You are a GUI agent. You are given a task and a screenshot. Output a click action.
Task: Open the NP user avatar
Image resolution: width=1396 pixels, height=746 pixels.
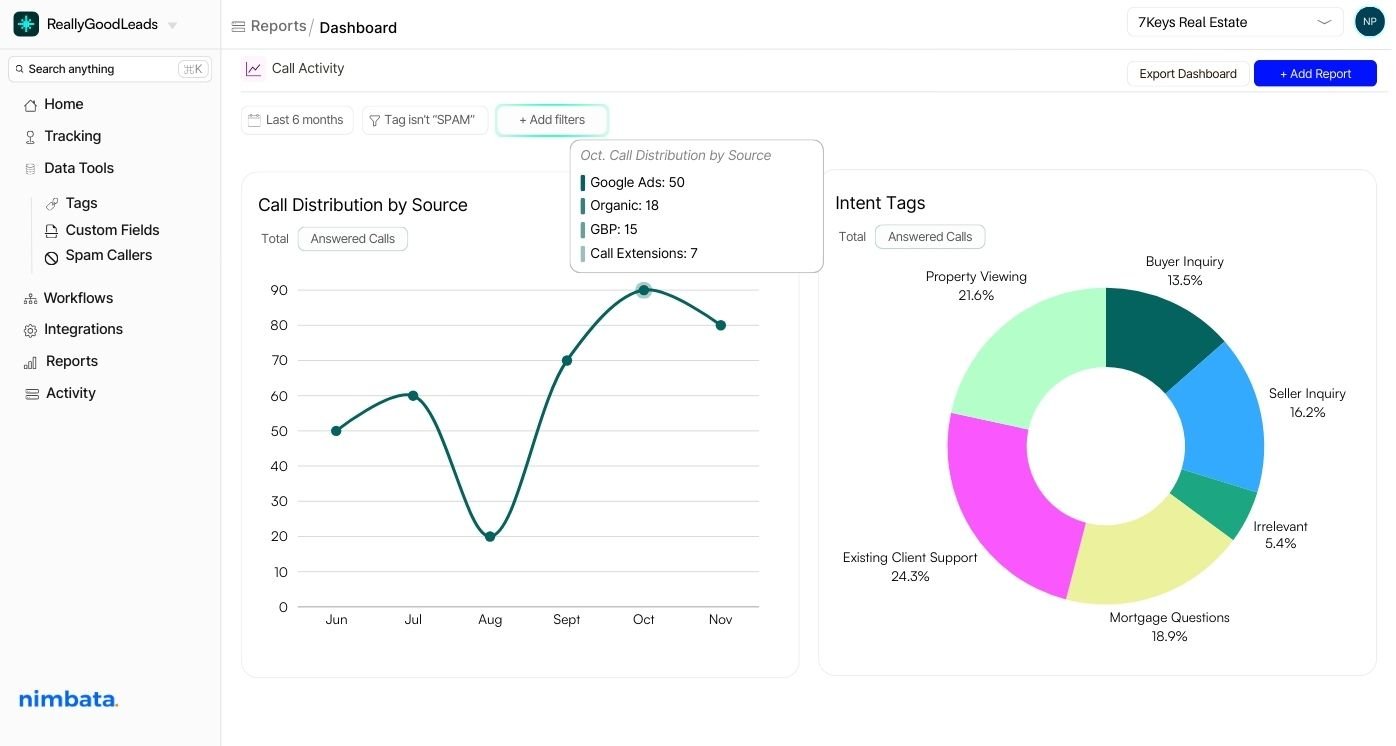[1369, 21]
